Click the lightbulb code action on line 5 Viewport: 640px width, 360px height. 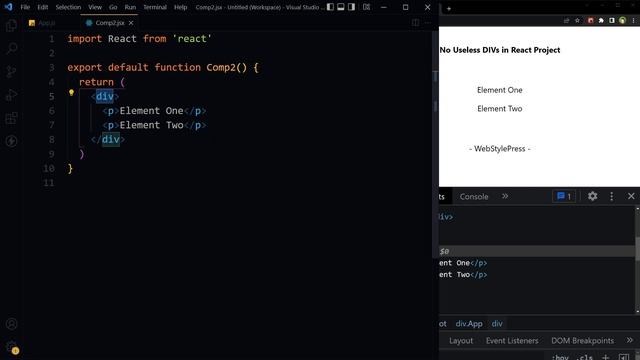pos(71,93)
